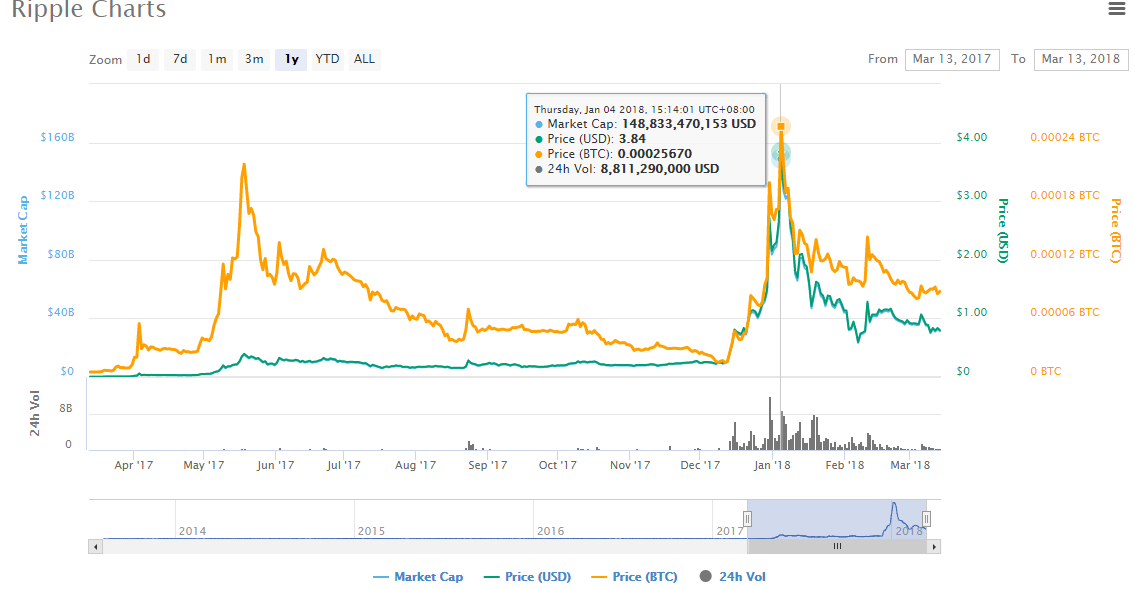Click the 2014 label in navigator

pyautogui.click(x=193, y=531)
